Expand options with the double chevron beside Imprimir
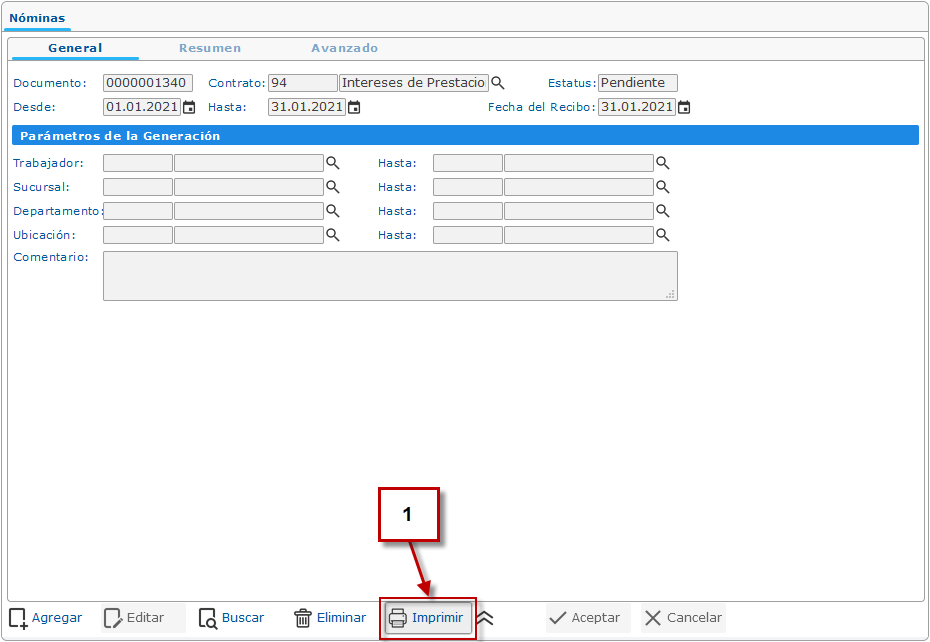 485,618
